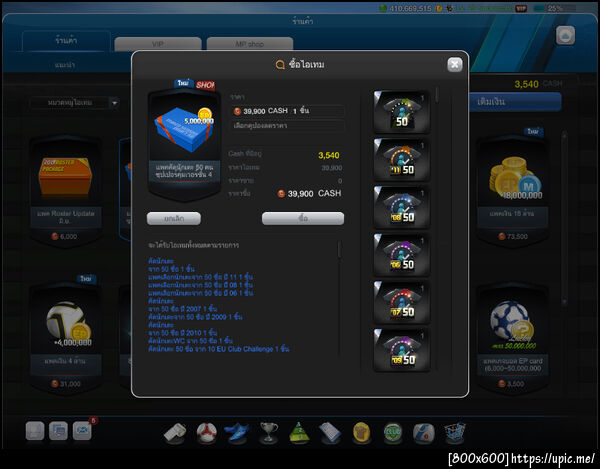Click the blue 5,000,000 package box image
Viewport: 600px width, 469px height.
[184, 128]
